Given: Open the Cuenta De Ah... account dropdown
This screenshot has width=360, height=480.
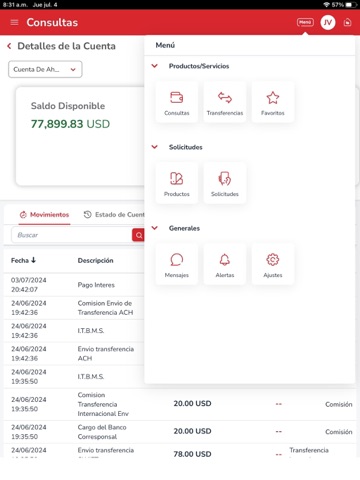Looking at the screenshot, I should [x=45, y=69].
